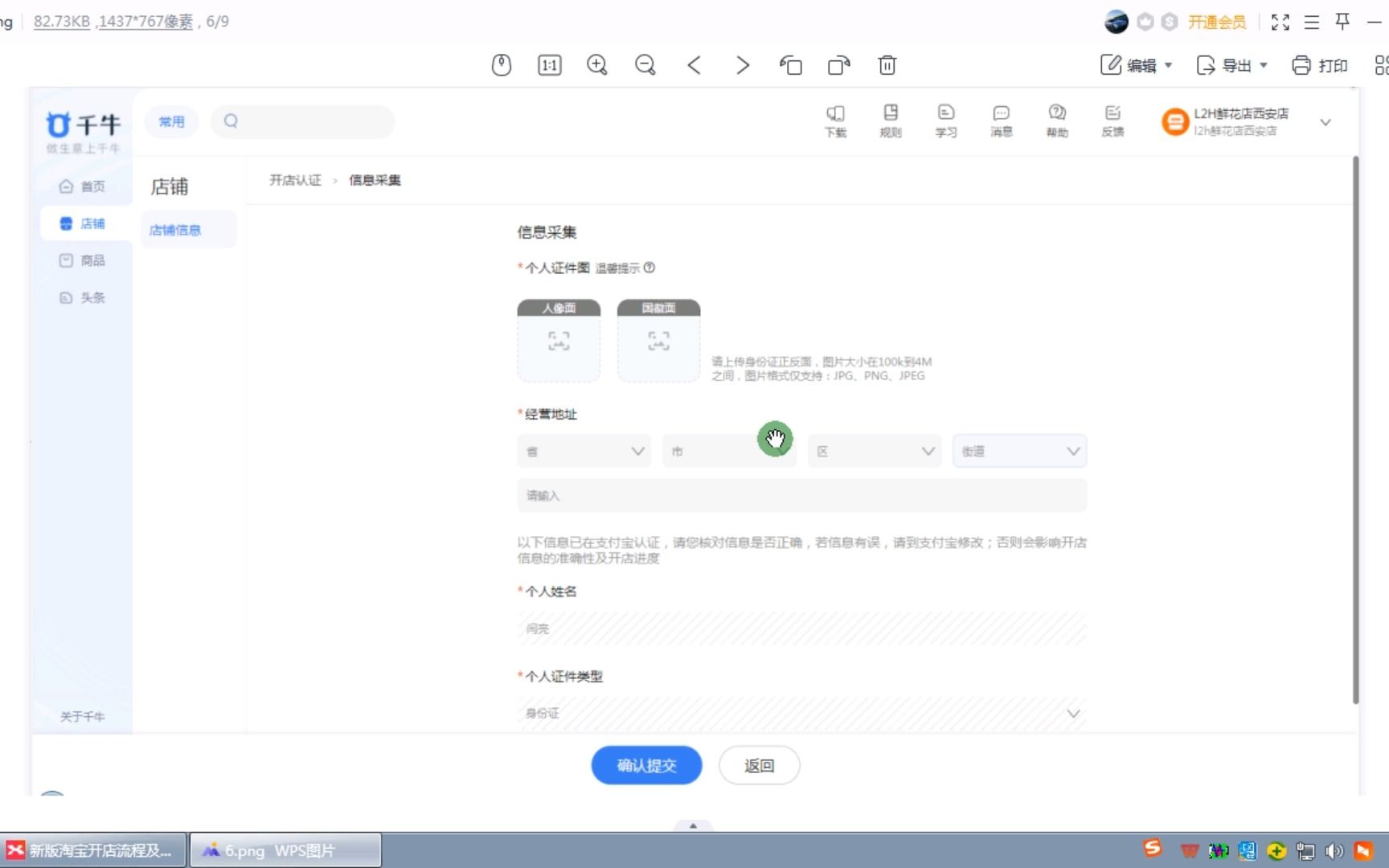This screenshot has height=868, width=1389.
Task: Expand the bottom thumbnail panel arrow
Action: (693, 825)
